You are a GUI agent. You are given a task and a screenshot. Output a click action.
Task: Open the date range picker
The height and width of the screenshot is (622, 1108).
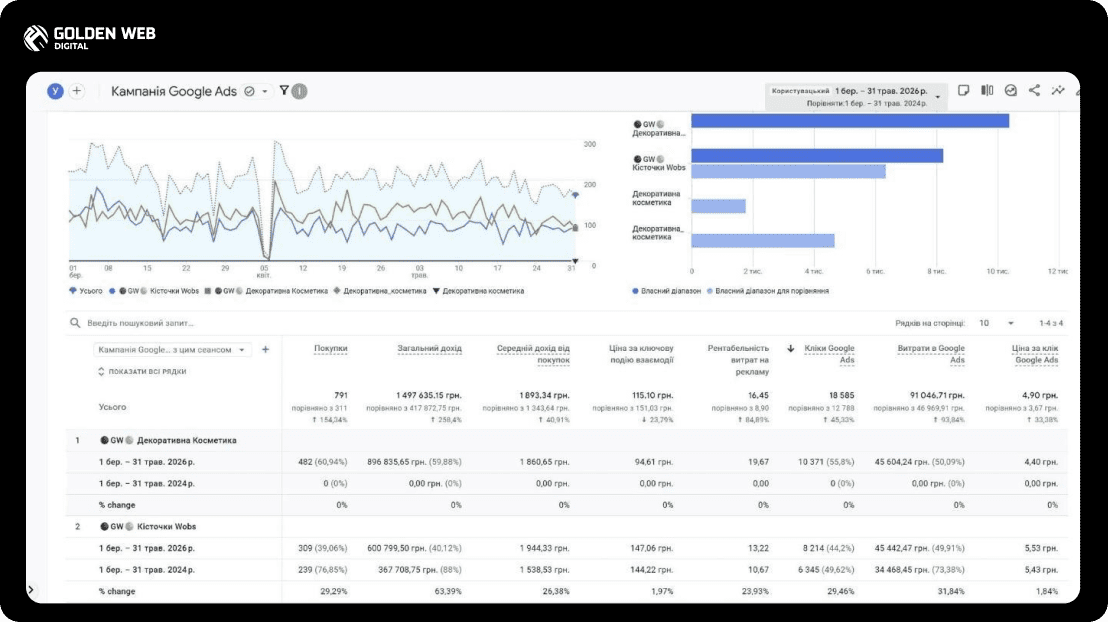856,96
